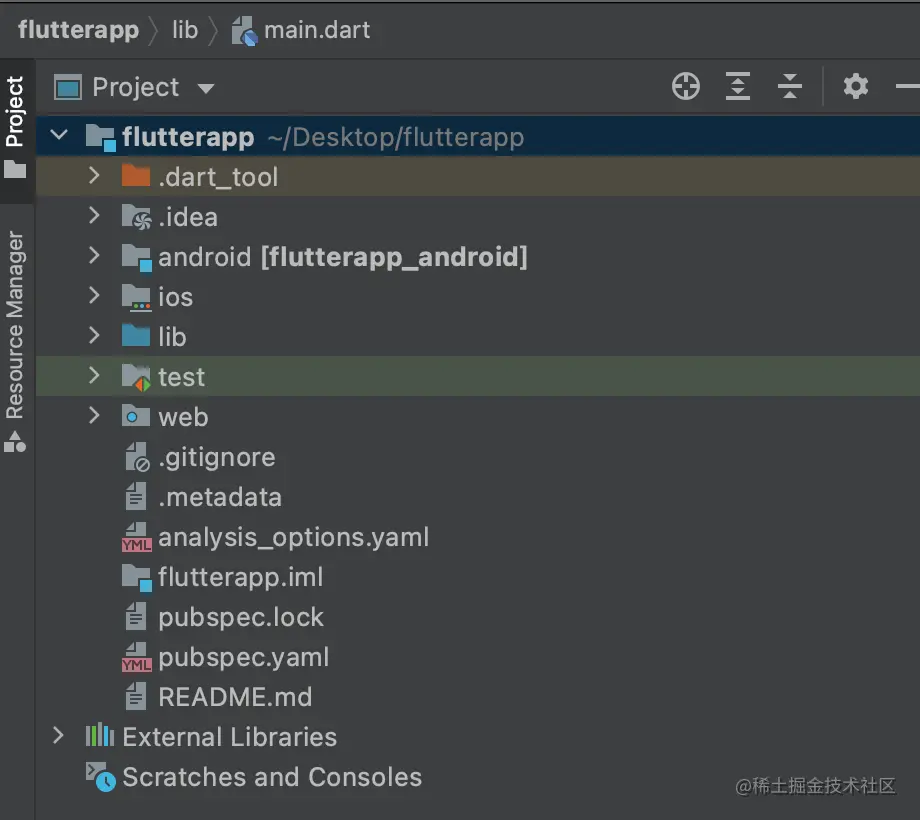920x820 pixels.
Task: Select the Project side tab
Action: click(15, 112)
